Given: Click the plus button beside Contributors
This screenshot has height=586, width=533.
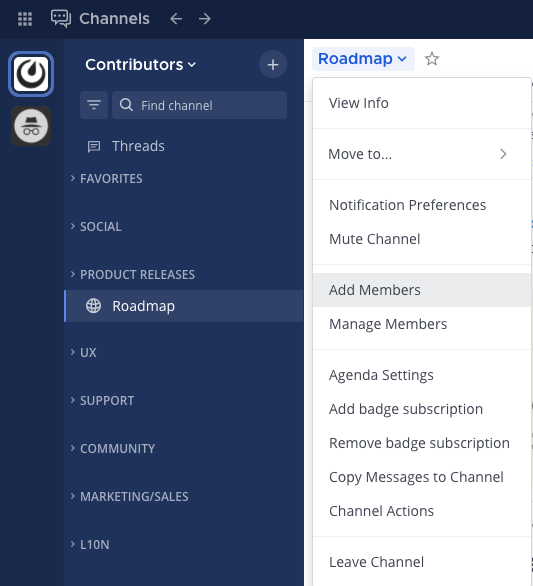Looking at the screenshot, I should 273,64.
